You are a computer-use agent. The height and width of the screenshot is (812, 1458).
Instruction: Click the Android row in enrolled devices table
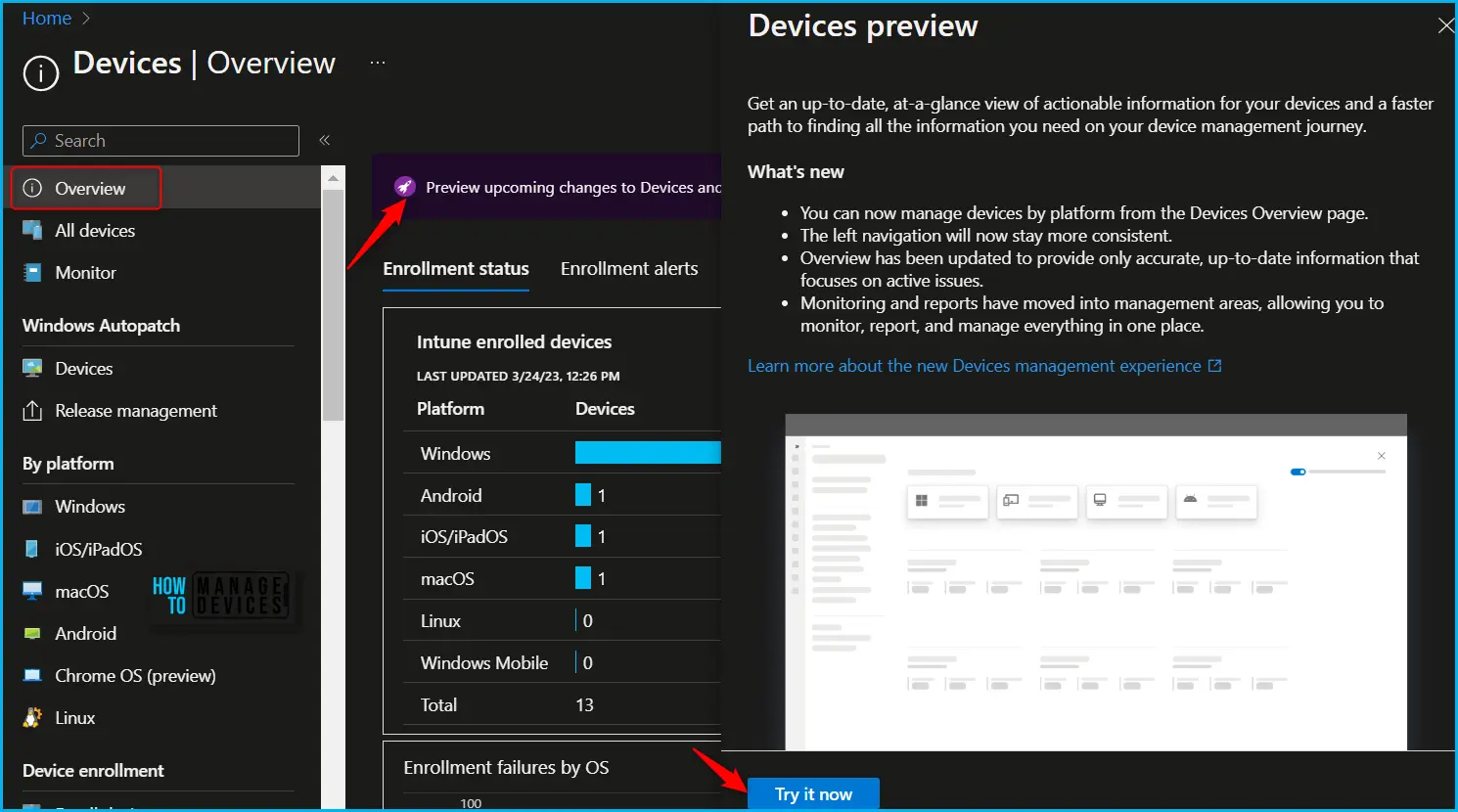(562, 495)
